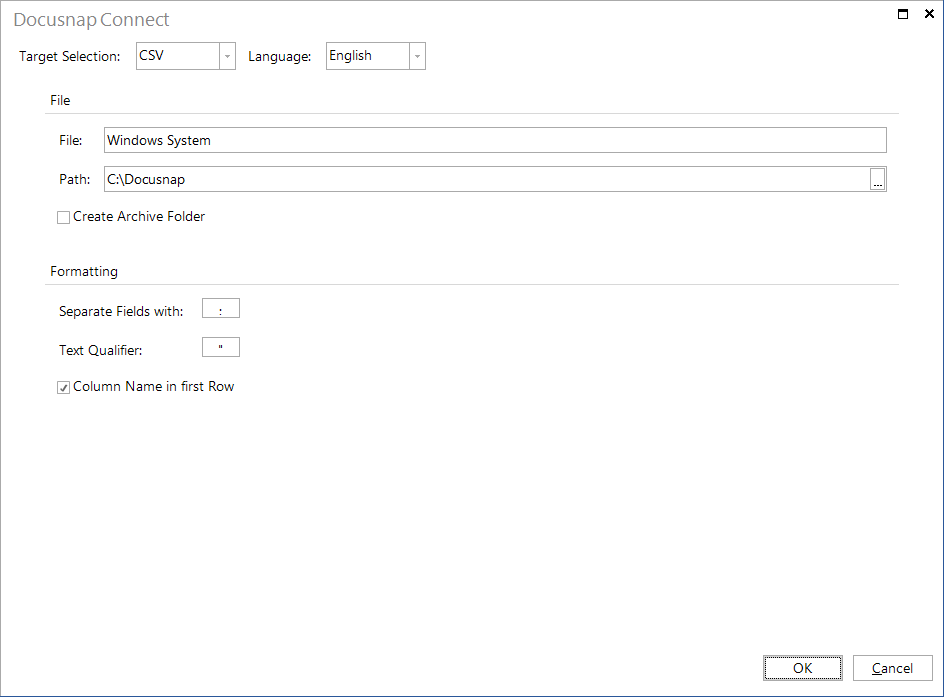The image size is (944, 697).
Task: Maximize the Docusnap Connect window
Action: 902,14
